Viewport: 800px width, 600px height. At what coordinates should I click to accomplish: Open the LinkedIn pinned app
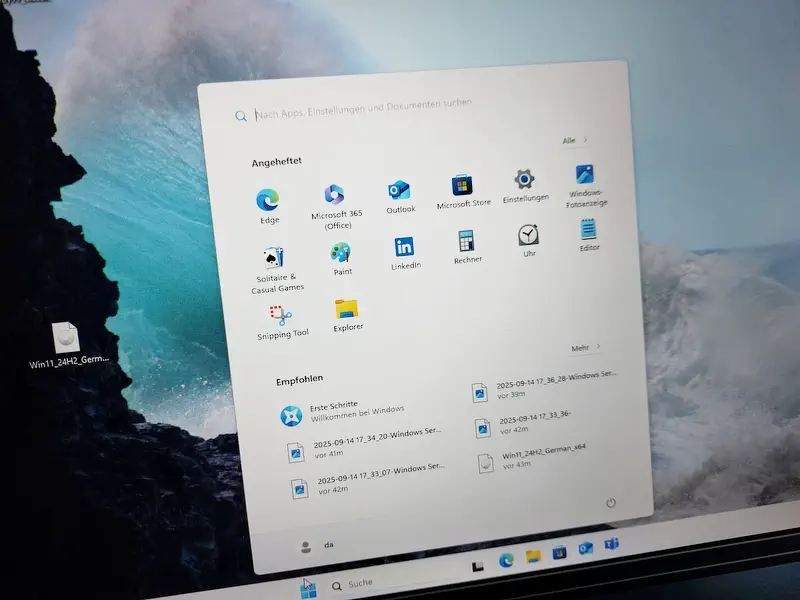tap(405, 253)
